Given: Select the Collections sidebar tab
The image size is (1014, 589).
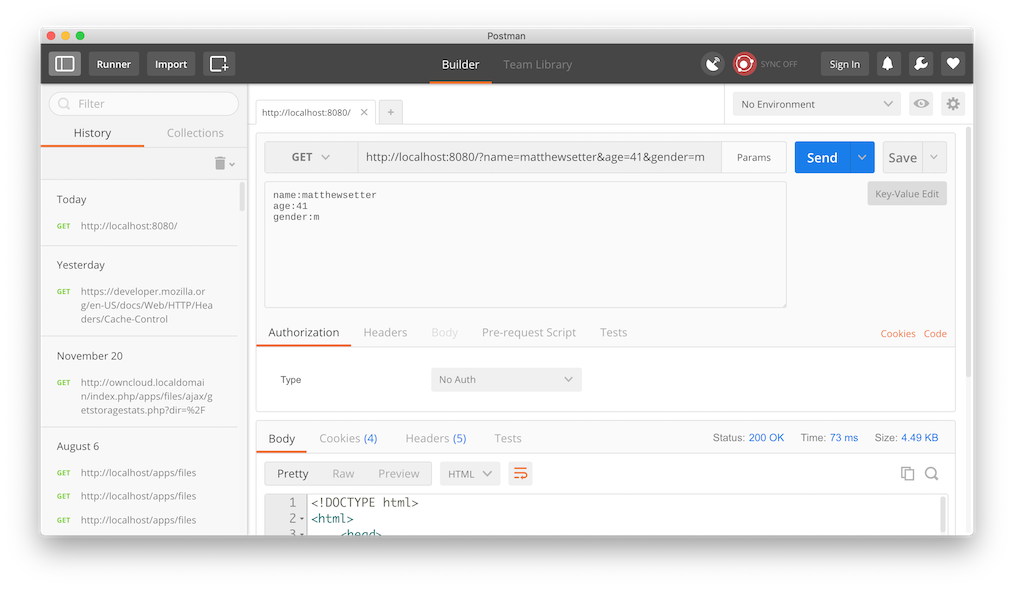Looking at the screenshot, I should point(195,133).
